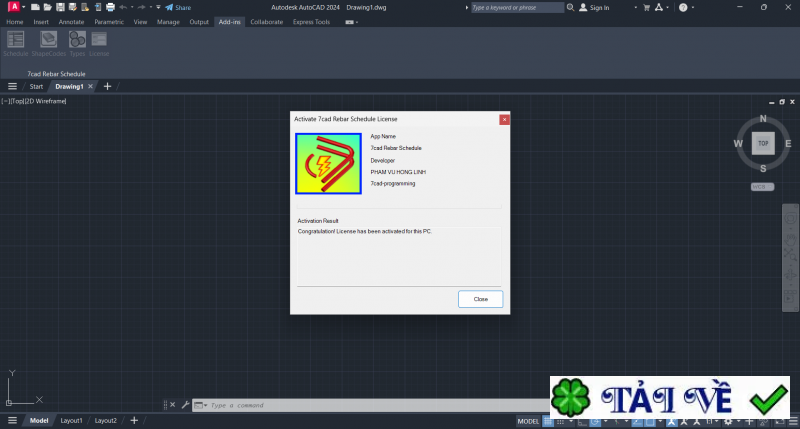This screenshot has height=429, width=800.
Task: Open the status bar customization menu icon
Action: [x=793, y=421]
